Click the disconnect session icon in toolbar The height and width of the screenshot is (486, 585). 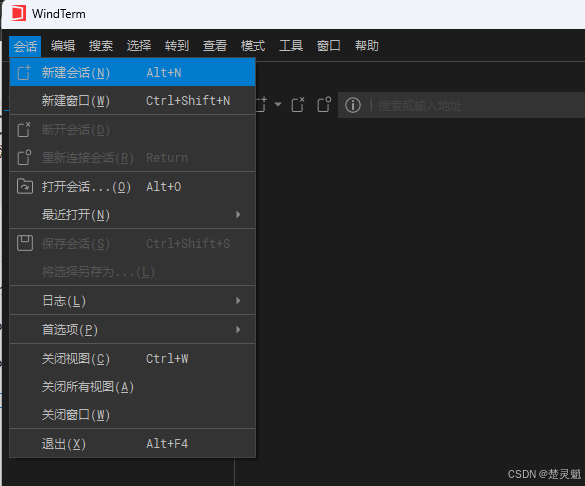[x=298, y=105]
